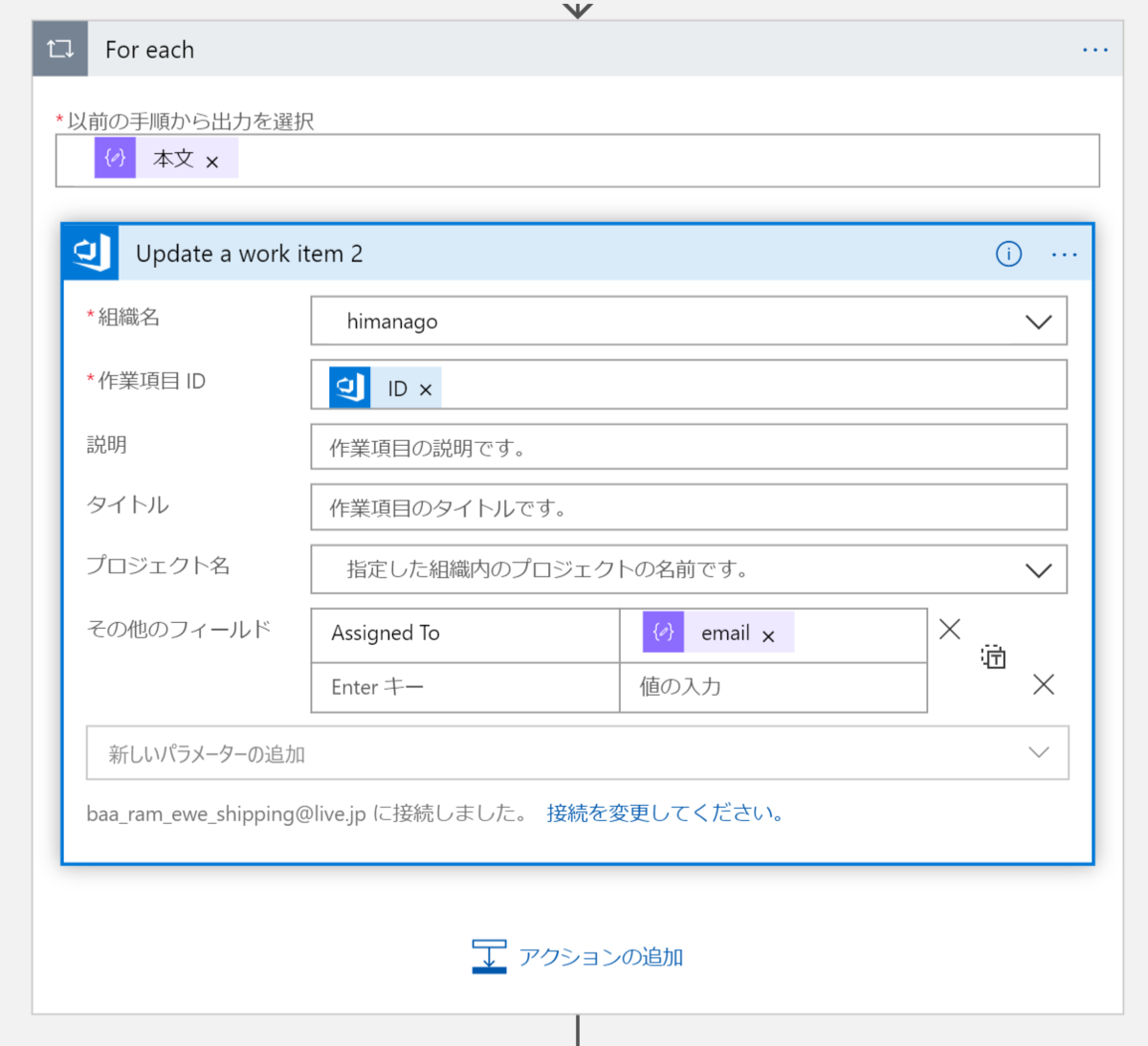Click the For each header title
Image resolution: width=1148 pixels, height=1046 pixels.
(149, 50)
